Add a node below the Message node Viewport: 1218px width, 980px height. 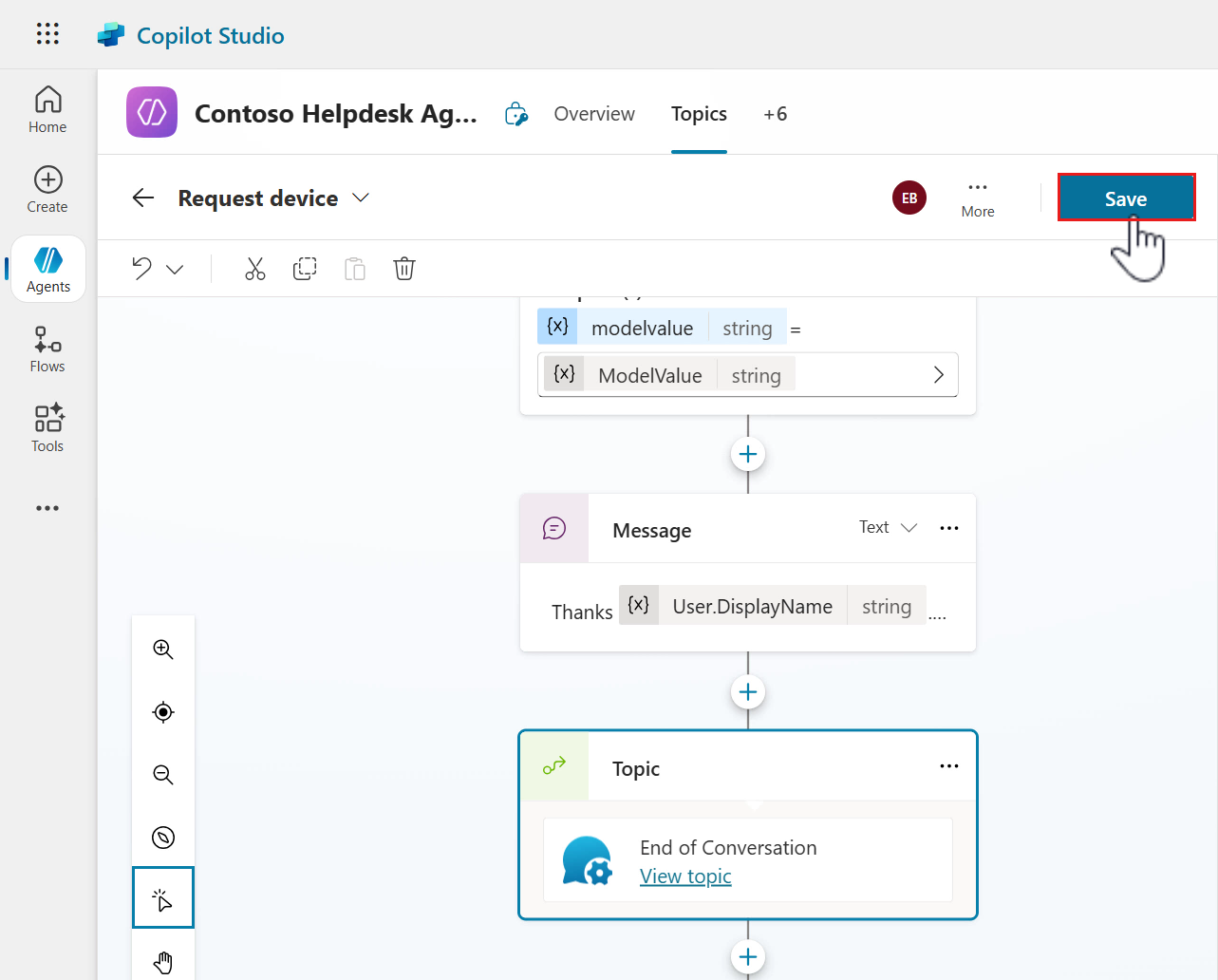(748, 692)
